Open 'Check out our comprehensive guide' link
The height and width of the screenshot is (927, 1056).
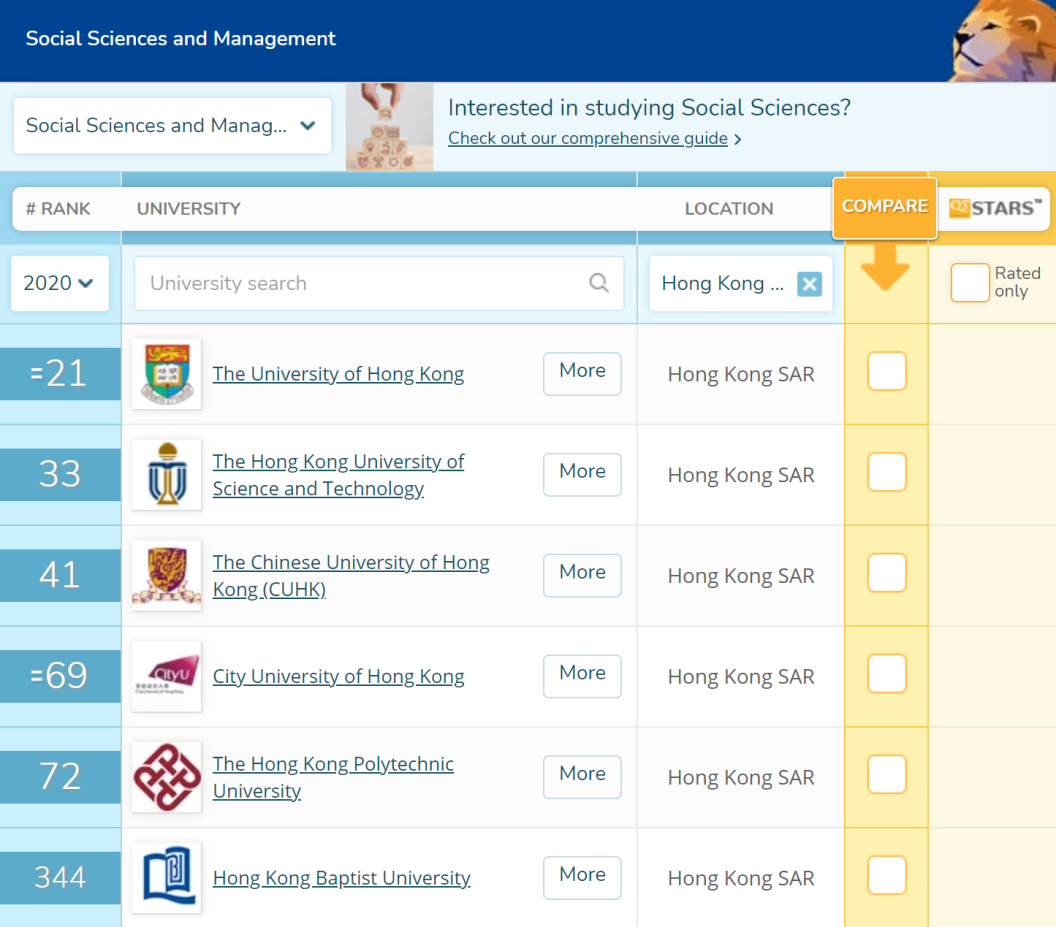[588, 138]
